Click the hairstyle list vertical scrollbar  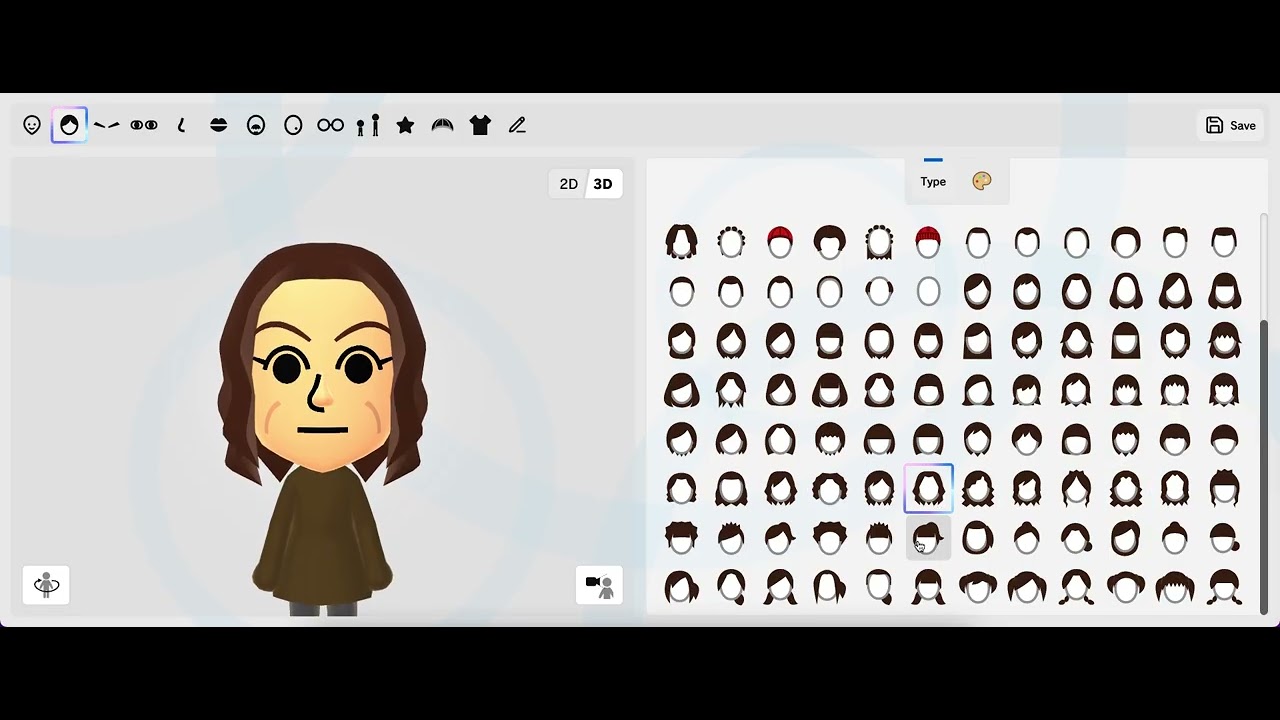1263,465
